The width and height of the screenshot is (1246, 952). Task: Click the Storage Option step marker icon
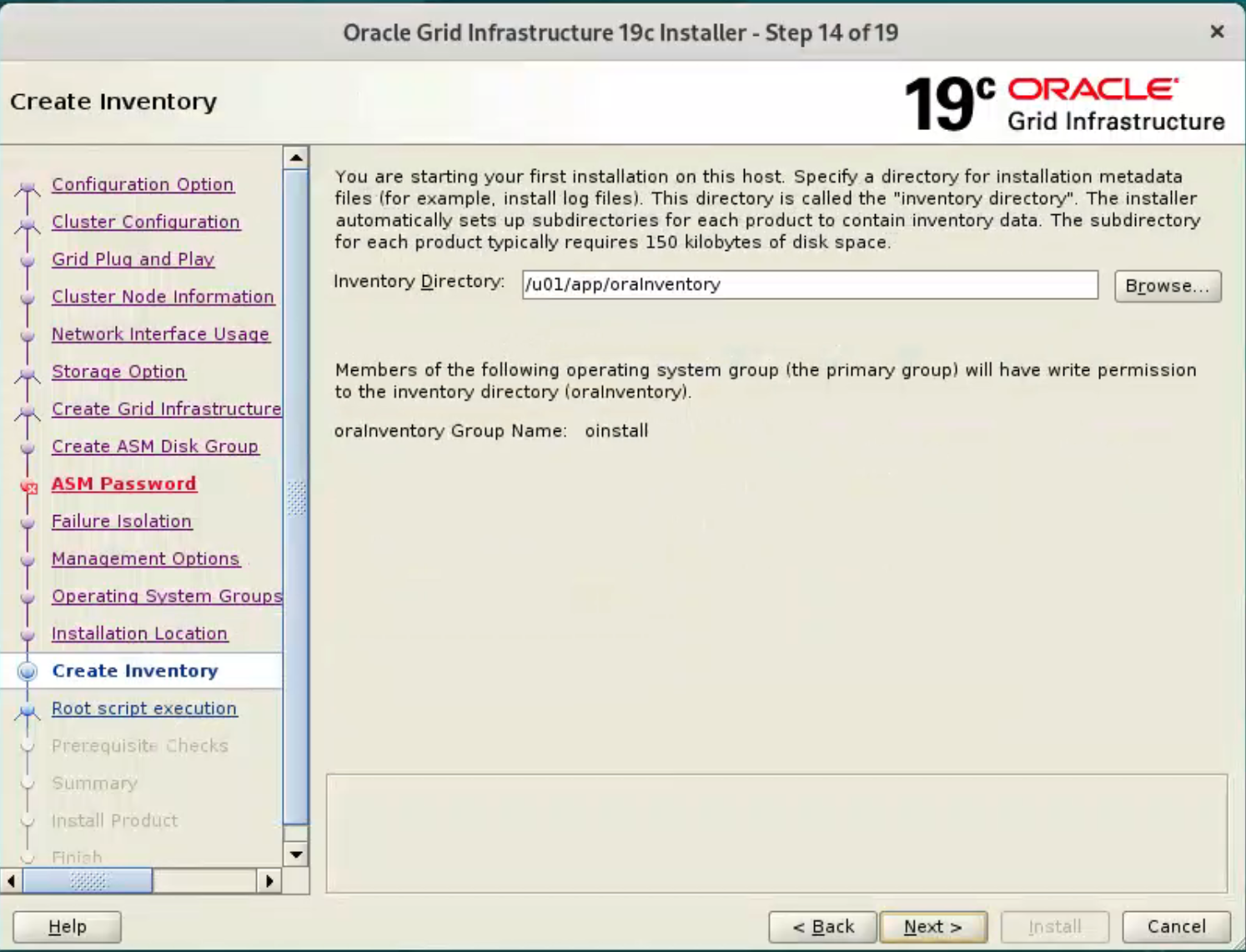pos(28,374)
